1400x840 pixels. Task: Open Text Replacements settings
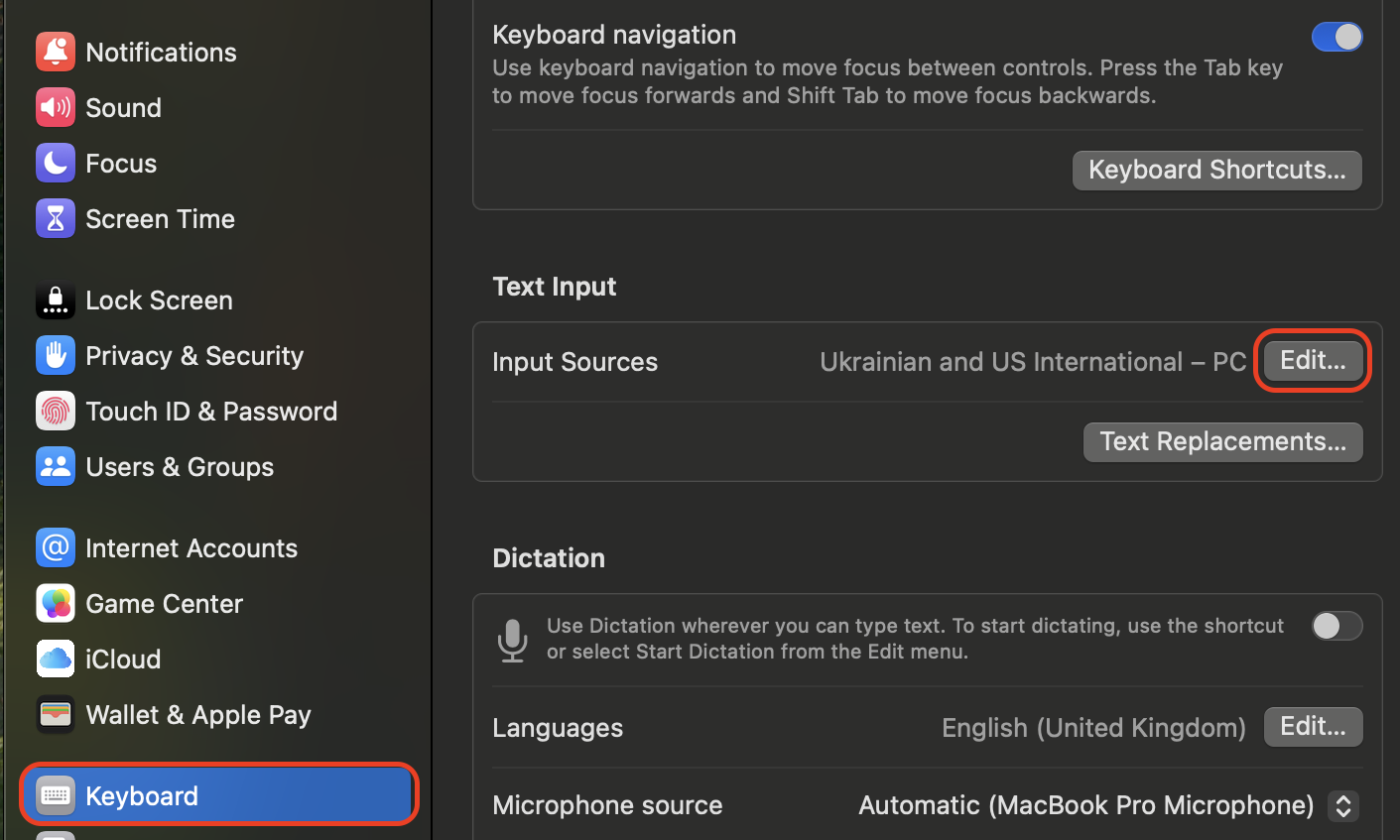[1222, 441]
